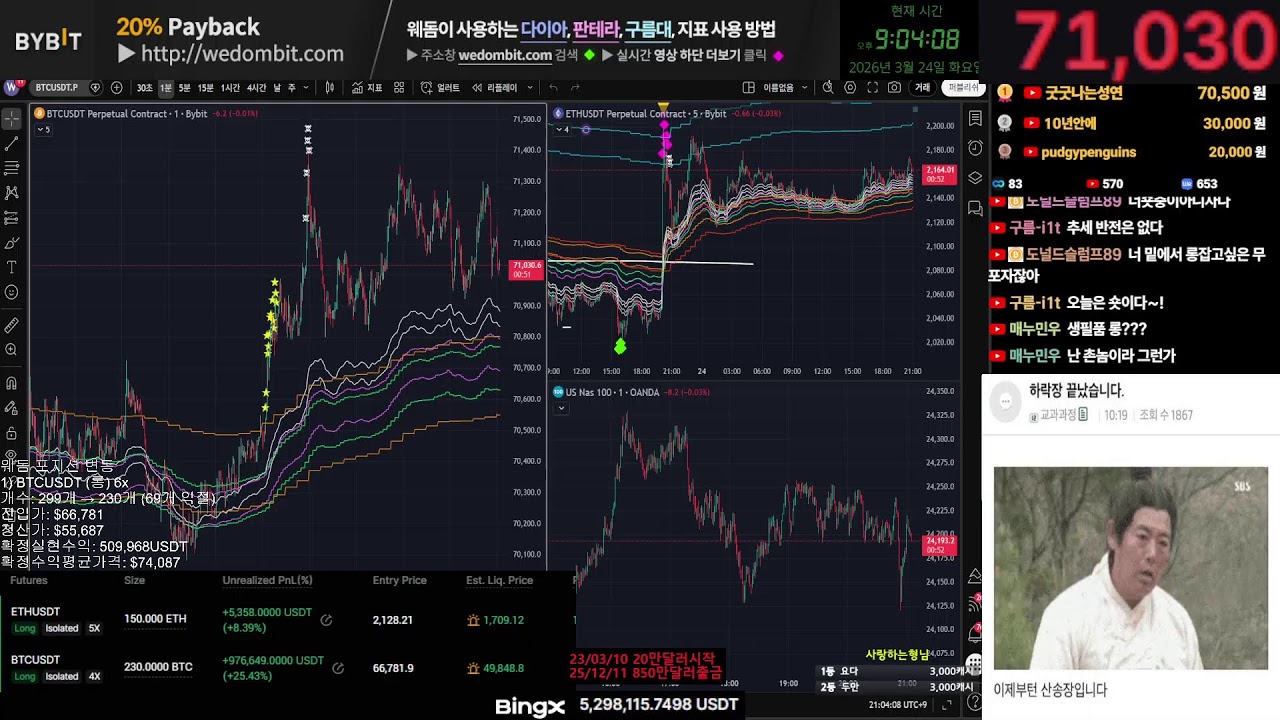Image resolution: width=1280 pixels, height=720 pixels.
Task: Switch to the 4시간 timeframe
Action: [256, 87]
